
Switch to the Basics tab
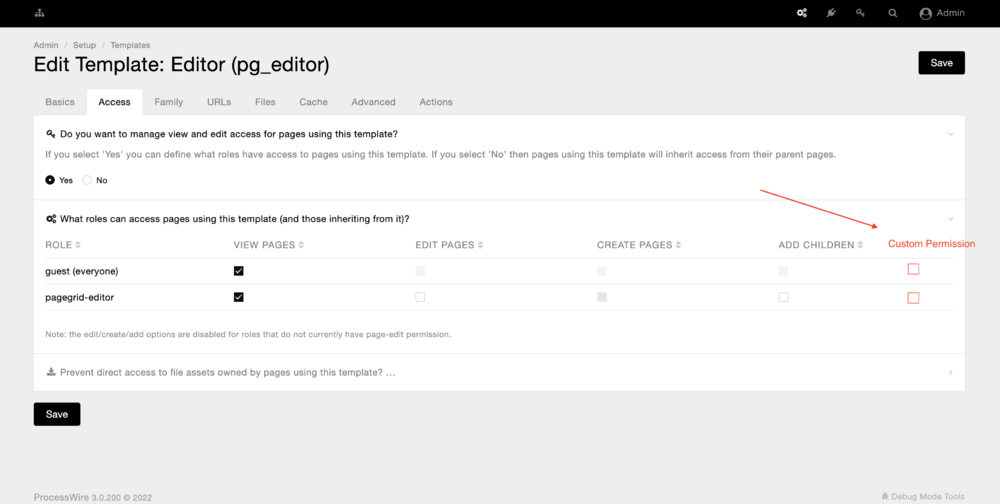(x=60, y=102)
